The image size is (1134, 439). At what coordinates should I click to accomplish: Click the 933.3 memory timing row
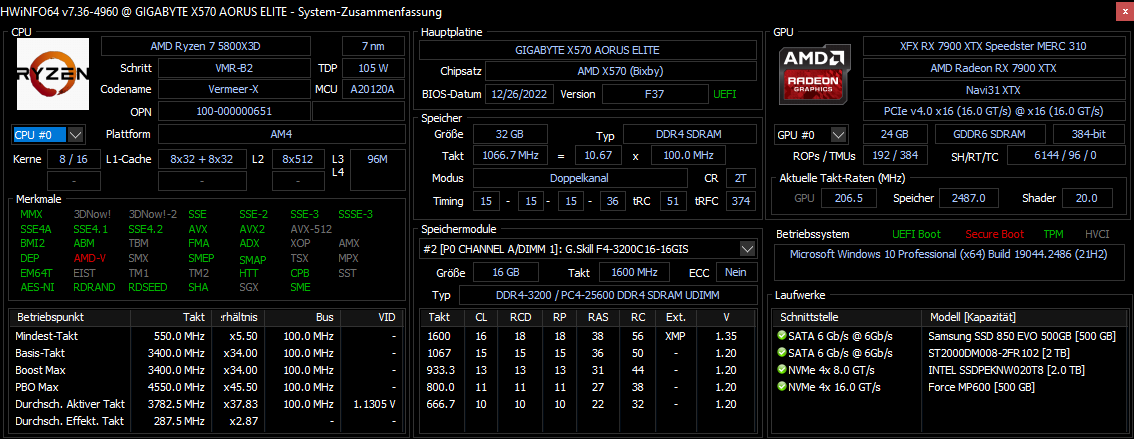tap(589, 370)
